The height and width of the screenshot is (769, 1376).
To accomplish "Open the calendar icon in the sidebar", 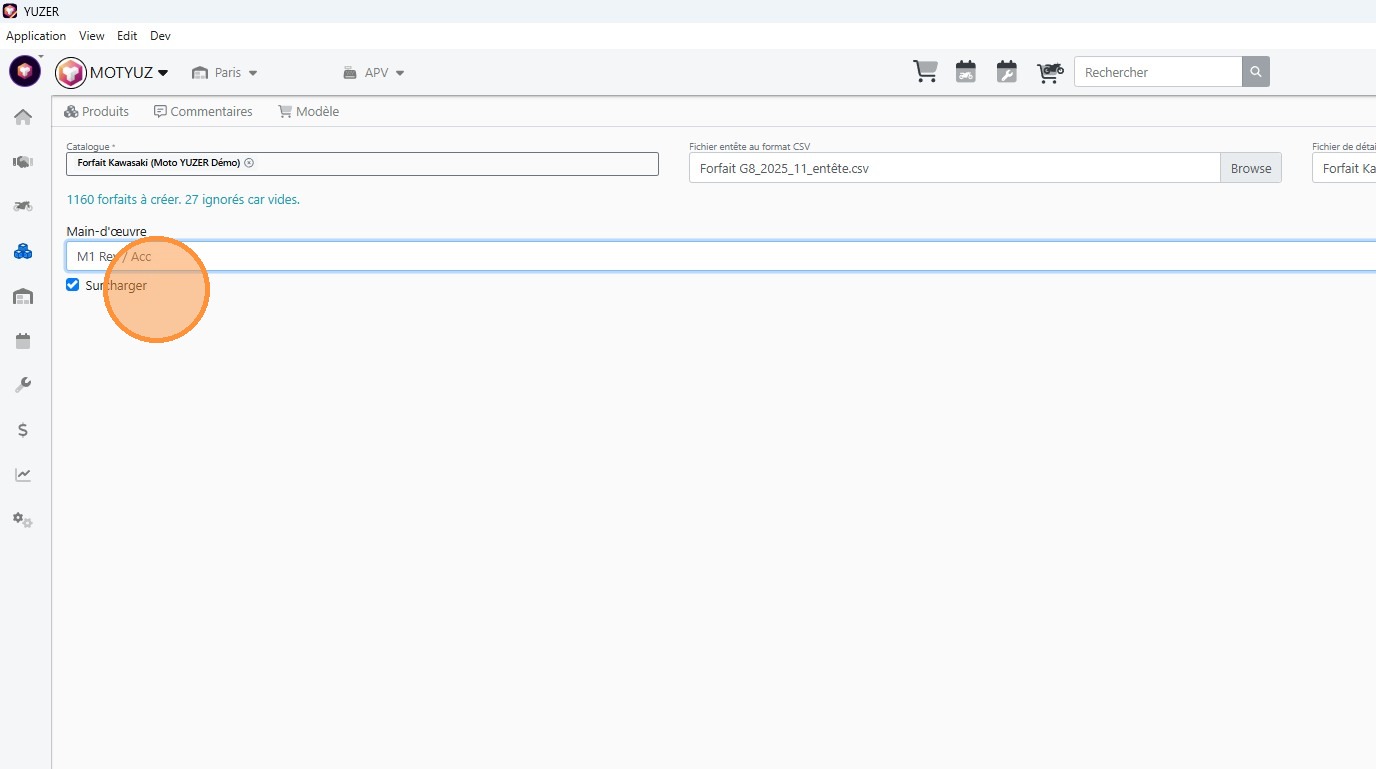I will [x=23, y=341].
